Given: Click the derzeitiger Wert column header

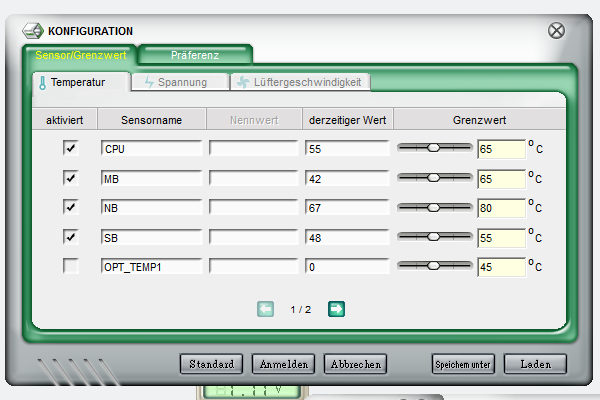Looking at the screenshot, I should point(347,120).
